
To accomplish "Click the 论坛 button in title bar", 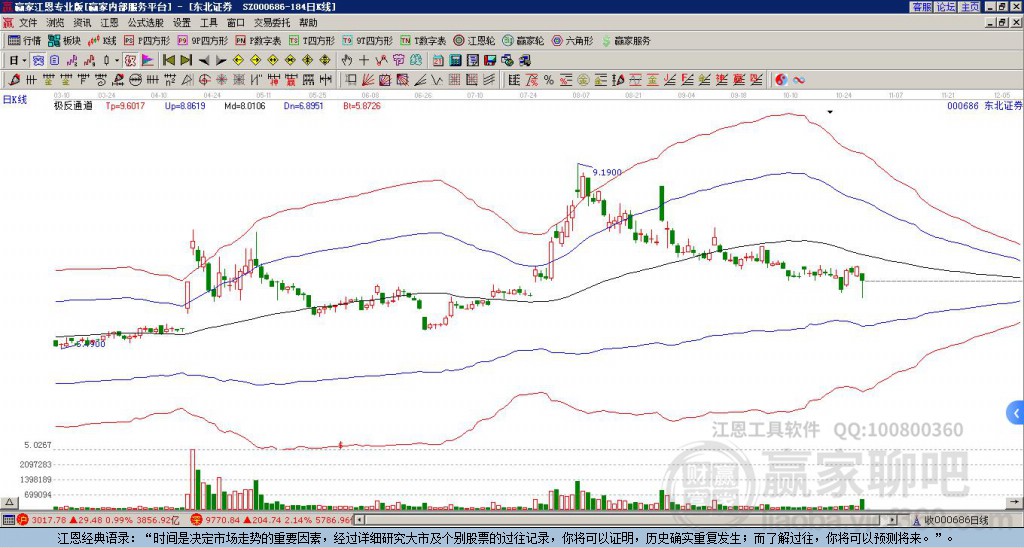I will coord(946,7).
